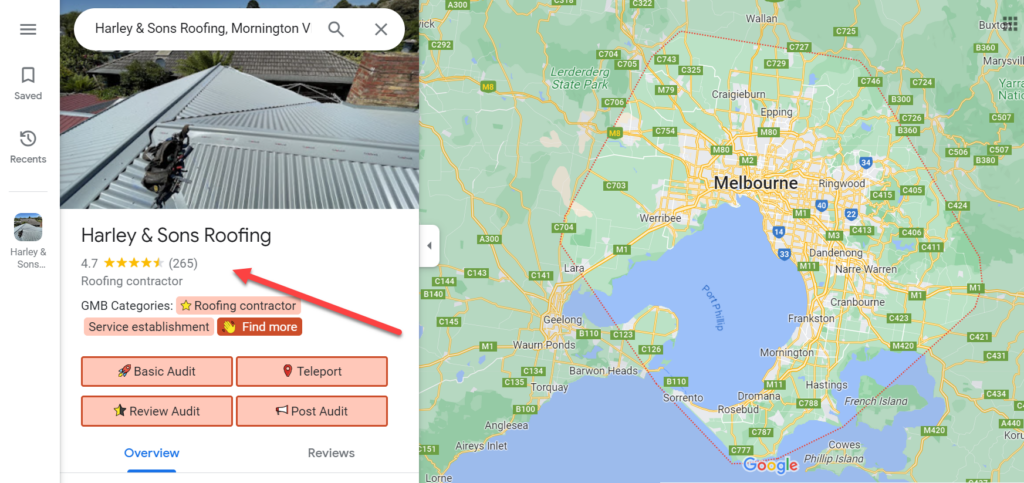The width and height of the screenshot is (1024, 483).
Task: Select the Service establishment category tag
Action: tap(149, 327)
